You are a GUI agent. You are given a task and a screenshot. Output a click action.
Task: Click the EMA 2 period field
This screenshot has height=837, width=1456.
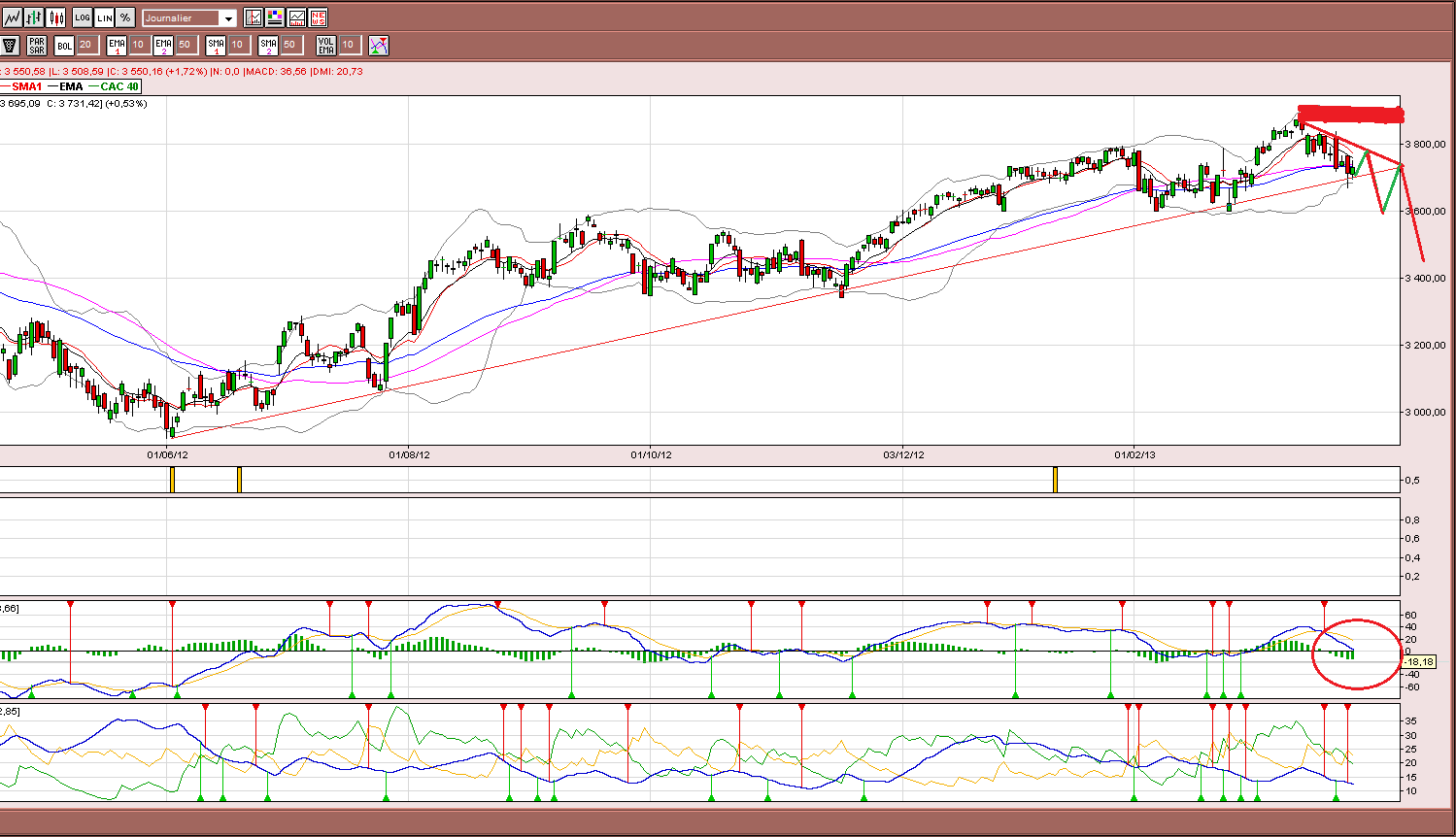[x=186, y=45]
